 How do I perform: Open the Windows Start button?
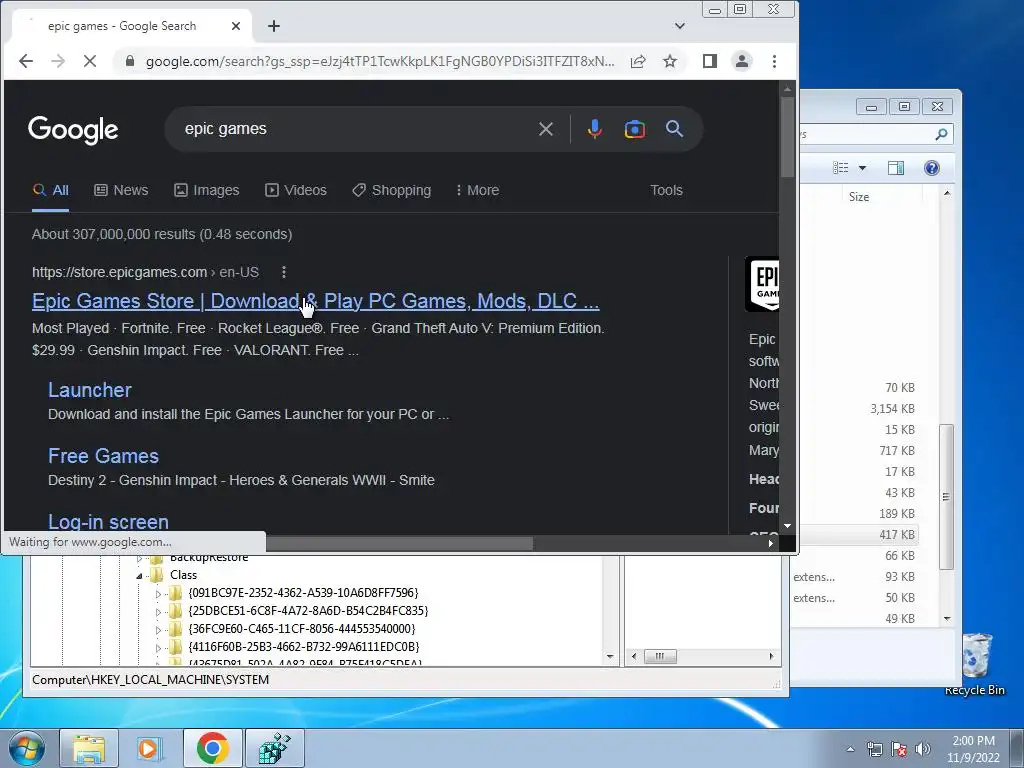26,748
